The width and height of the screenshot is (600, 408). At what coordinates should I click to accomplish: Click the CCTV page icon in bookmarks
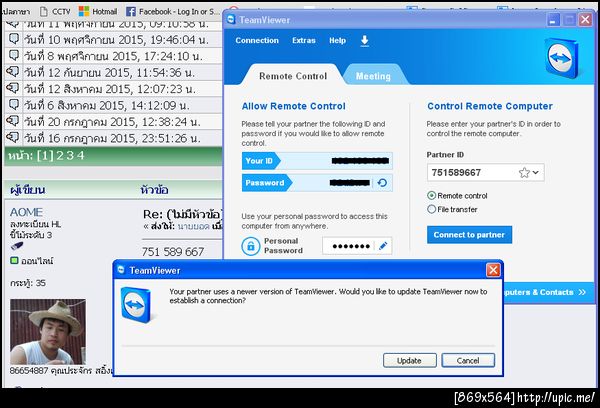[44, 11]
